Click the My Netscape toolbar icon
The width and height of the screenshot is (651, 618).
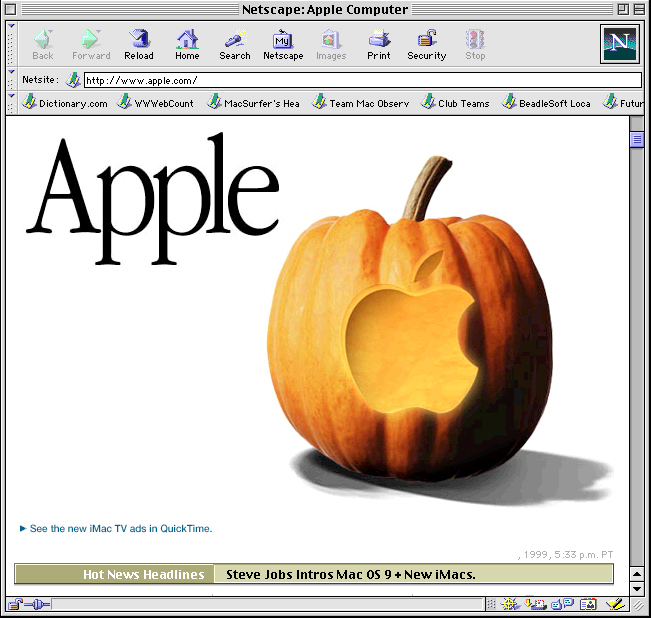point(283,44)
